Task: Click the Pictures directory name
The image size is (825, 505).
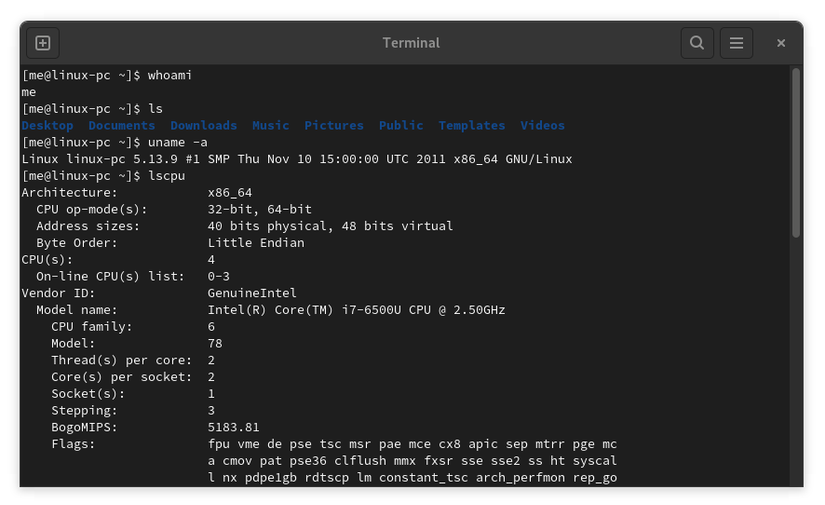Action: (x=334, y=126)
